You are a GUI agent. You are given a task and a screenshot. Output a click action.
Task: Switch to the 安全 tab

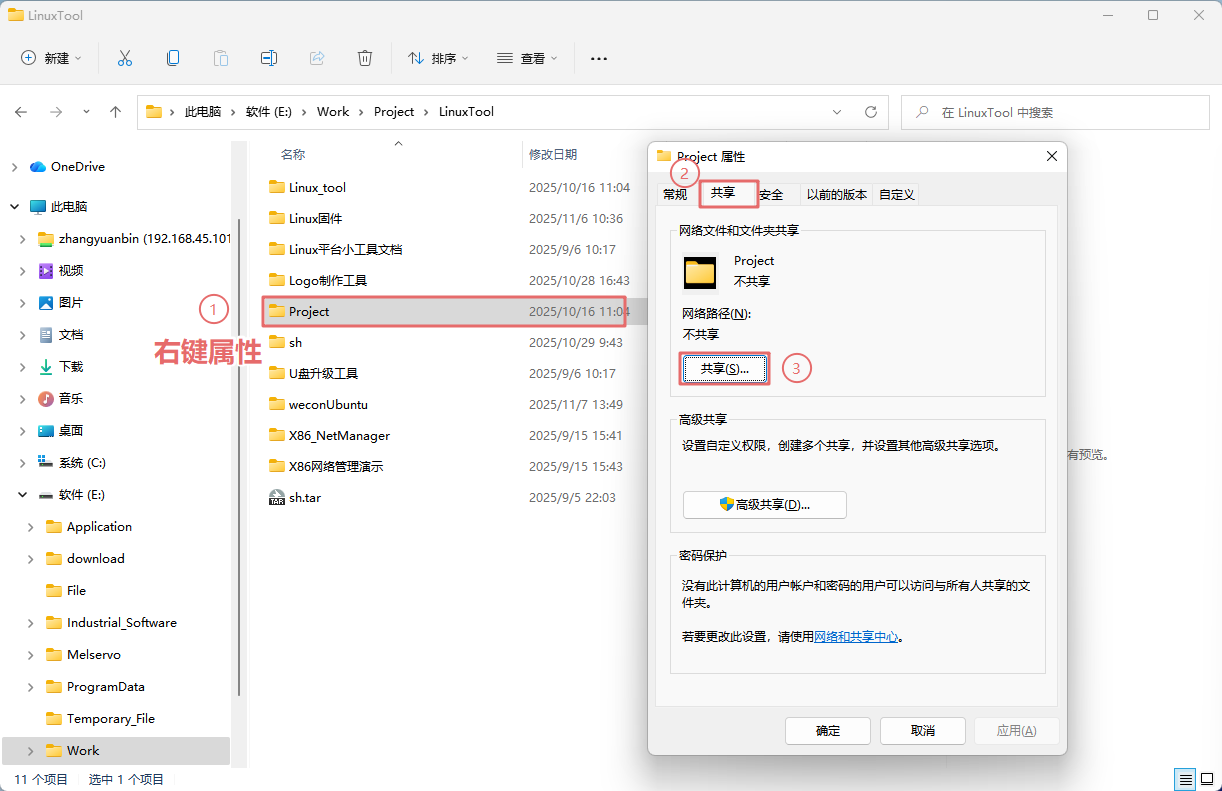coord(771,195)
